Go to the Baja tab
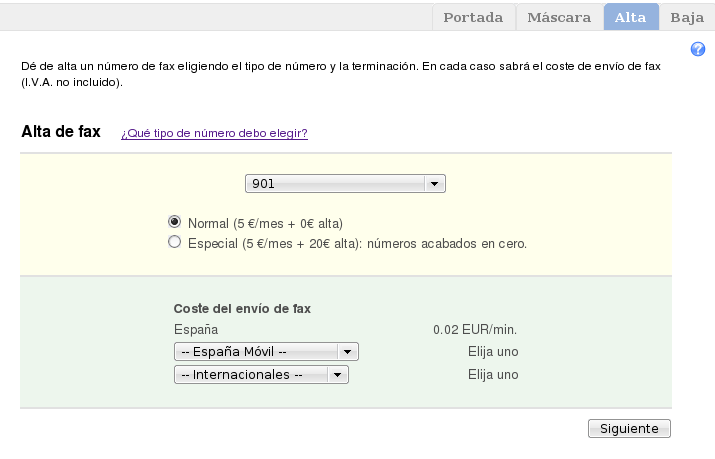715x459 pixels. point(687,17)
